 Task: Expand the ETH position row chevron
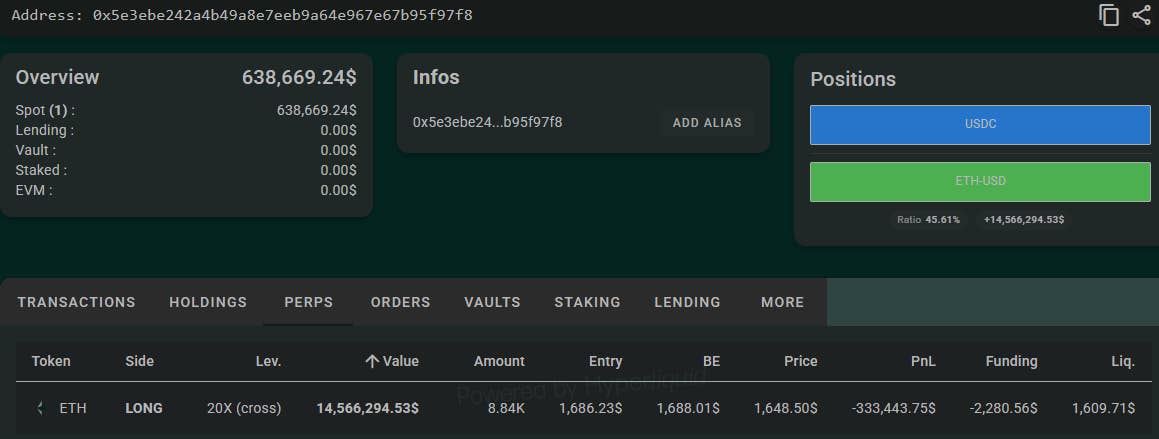click(40, 408)
